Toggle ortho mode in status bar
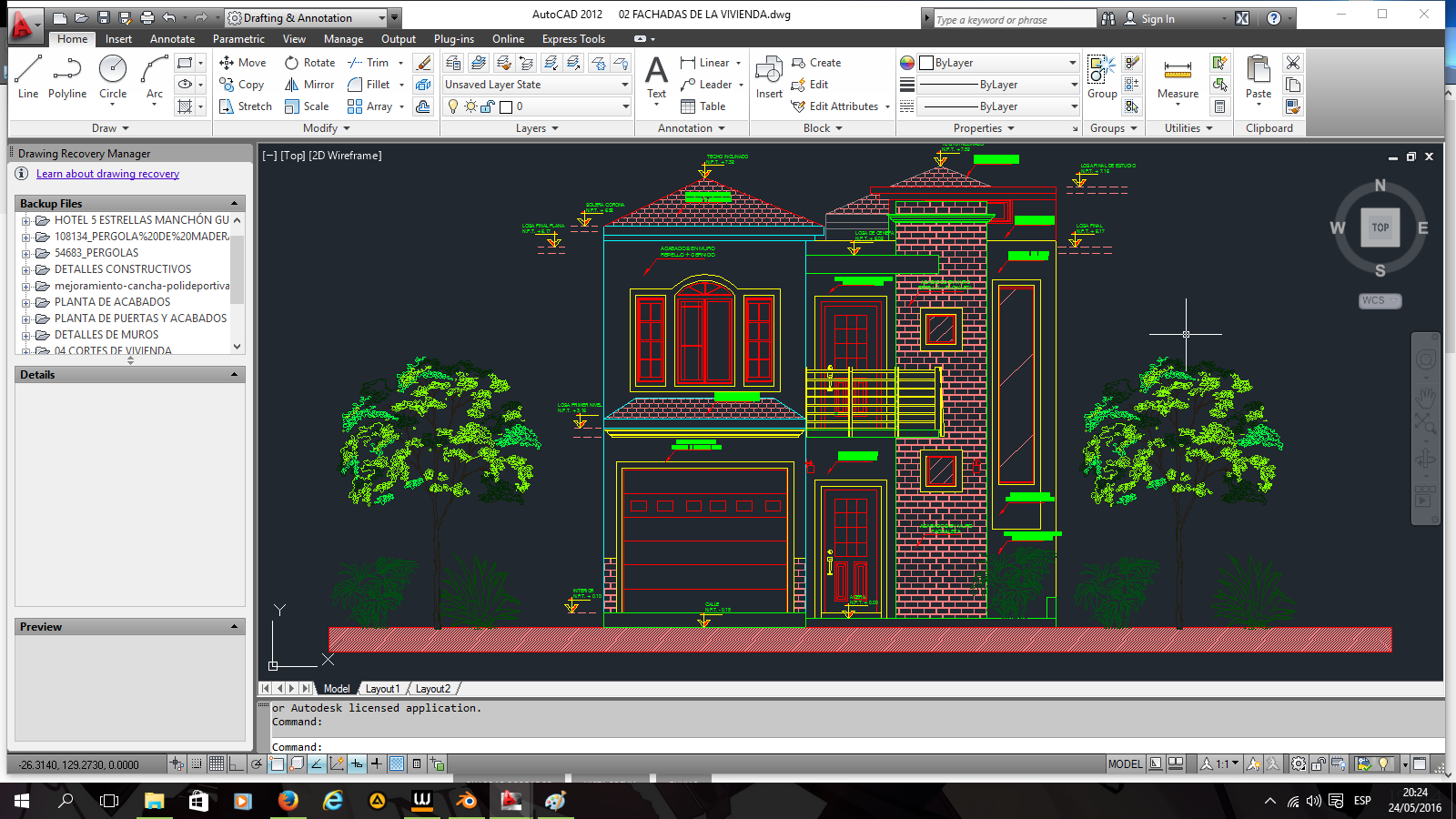 pyautogui.click(x=237, y=764)
